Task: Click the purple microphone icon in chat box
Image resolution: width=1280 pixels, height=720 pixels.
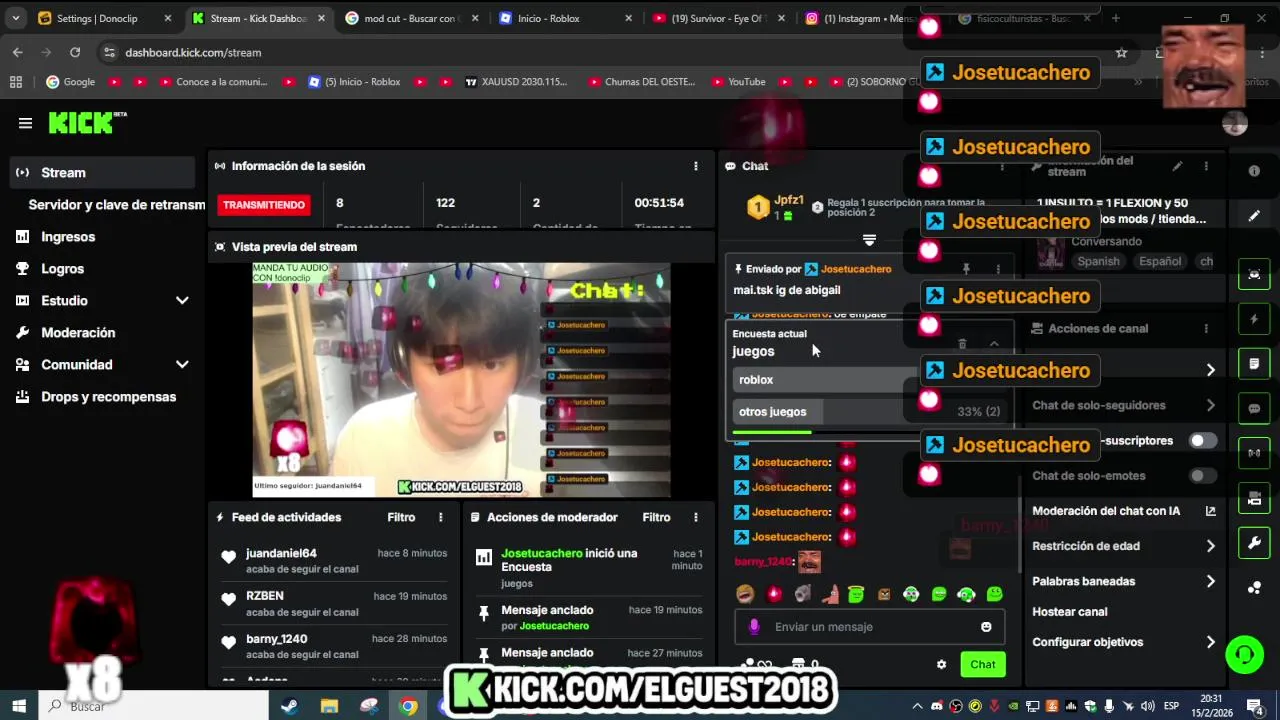Action: [x=754, y=627]
